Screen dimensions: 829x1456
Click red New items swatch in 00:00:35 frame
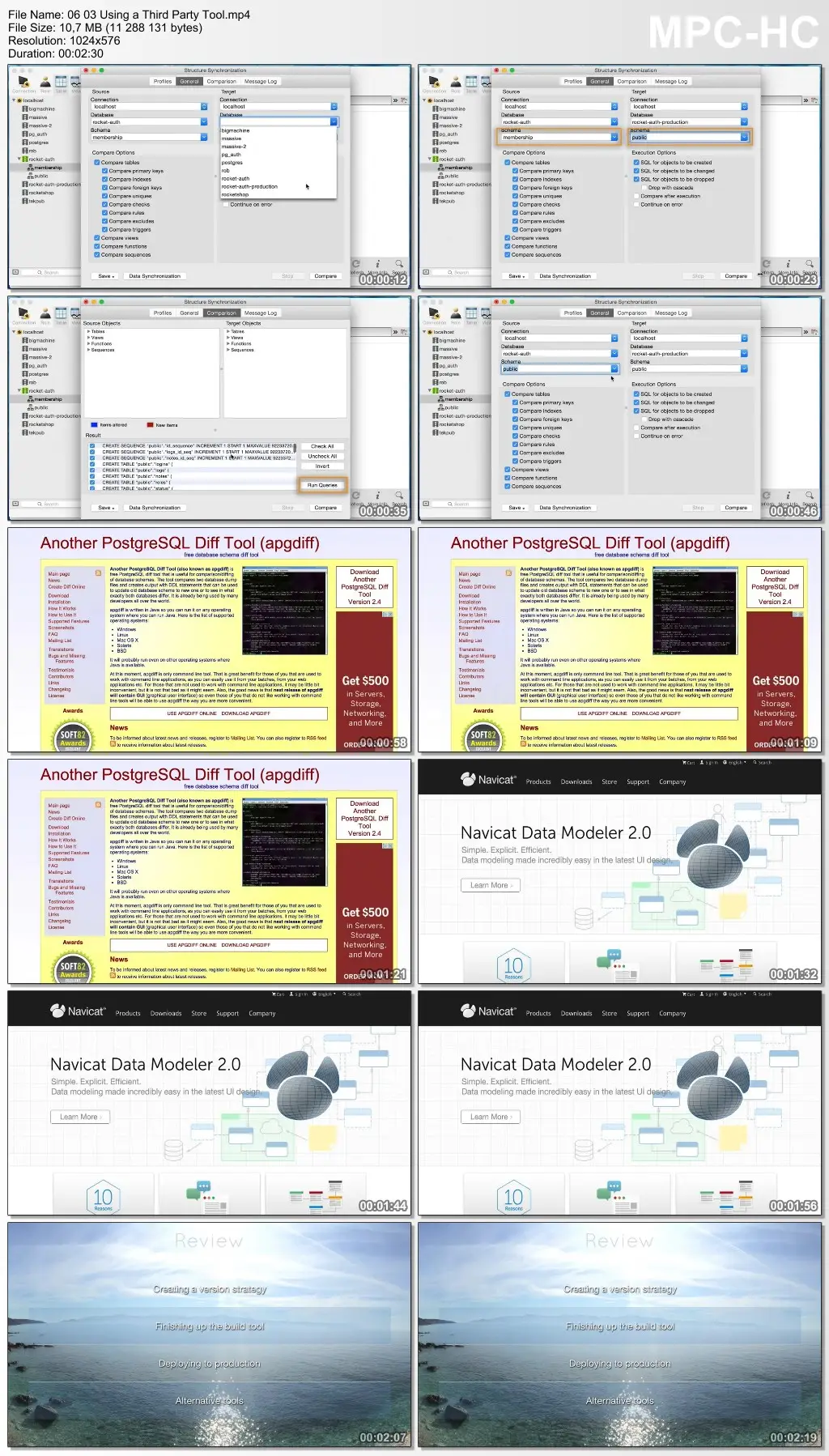[x=151, y=424]
